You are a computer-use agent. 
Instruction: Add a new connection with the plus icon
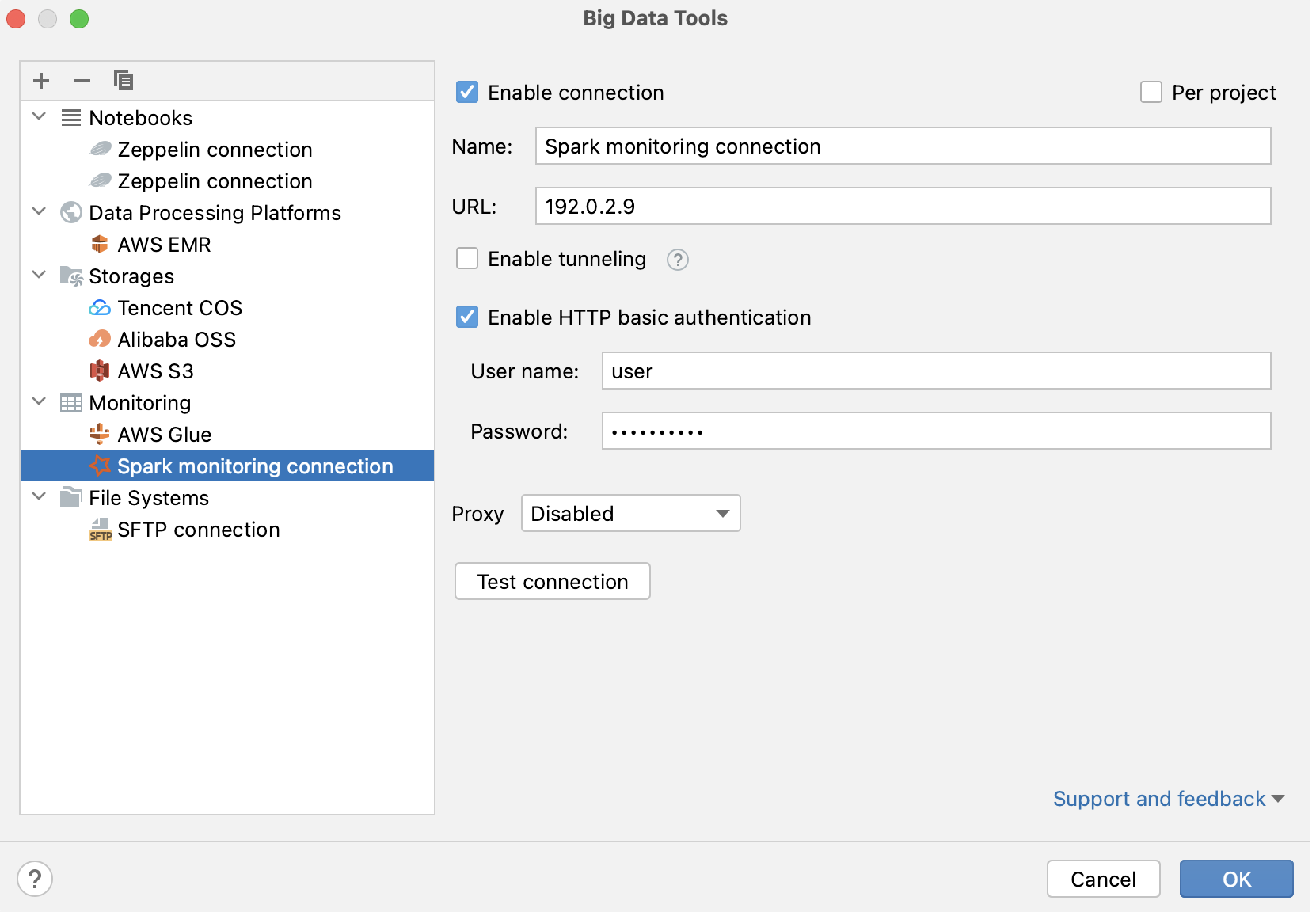pos(41,80)
